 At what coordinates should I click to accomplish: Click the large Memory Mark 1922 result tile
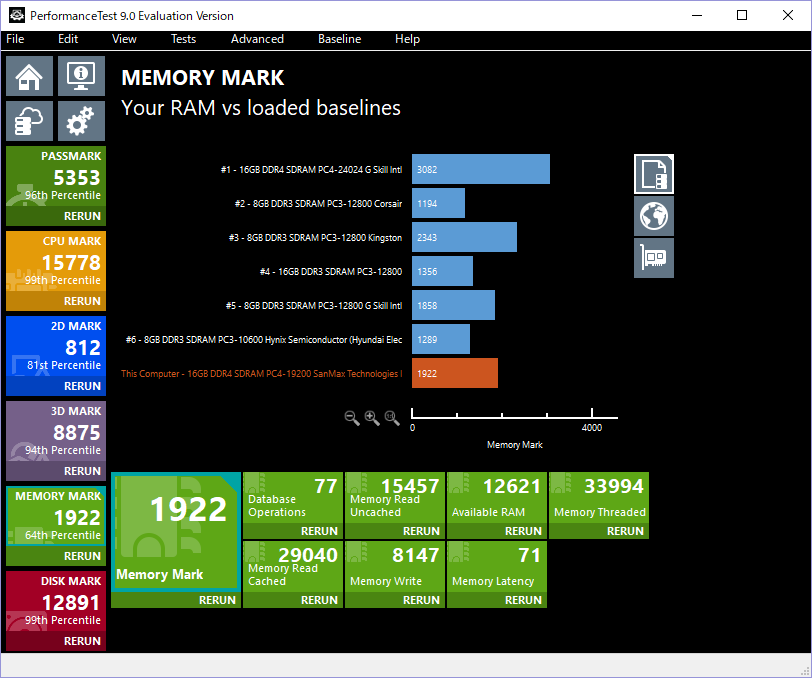(176, 531)
